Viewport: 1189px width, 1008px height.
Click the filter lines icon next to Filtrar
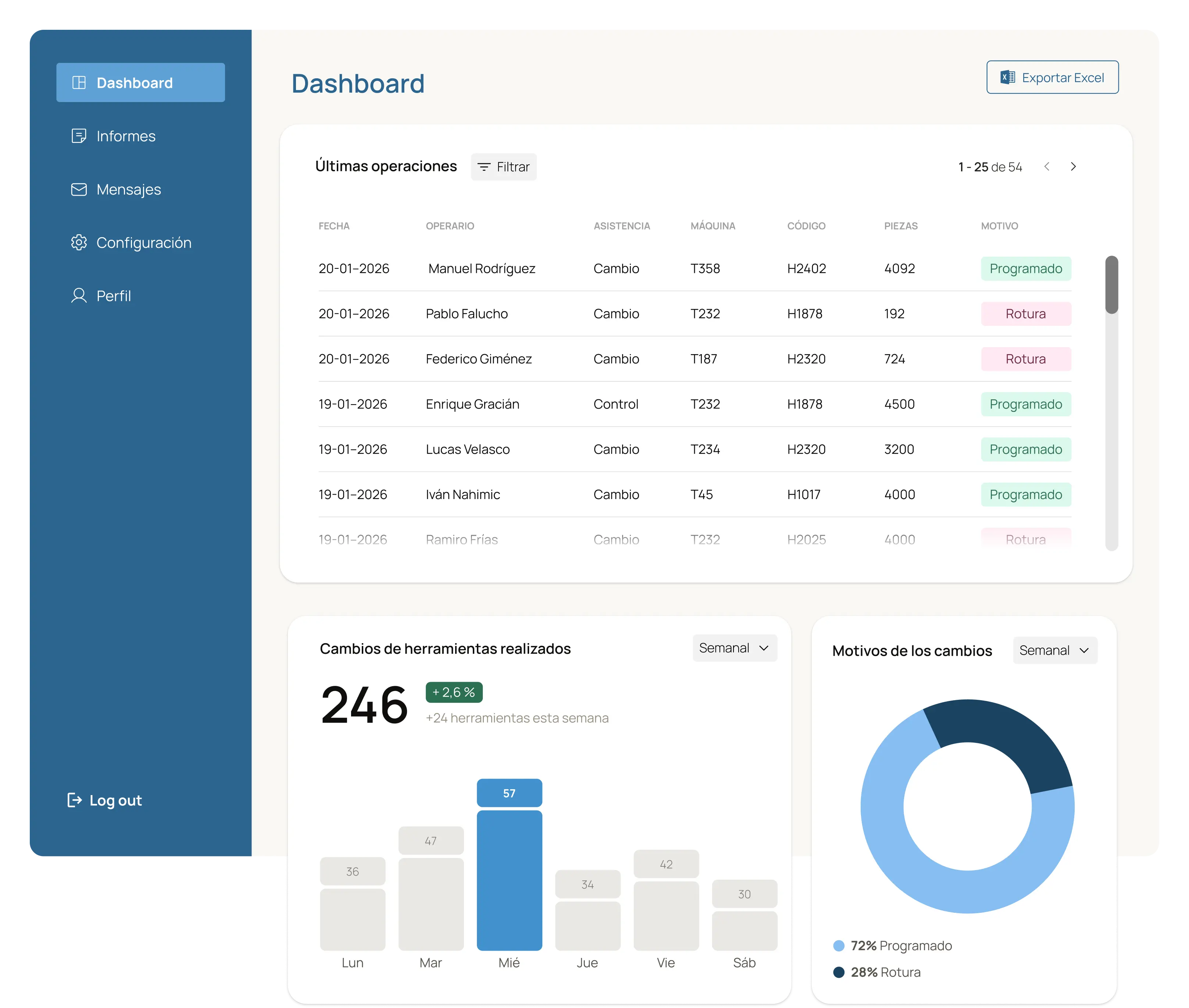pyautogui.click(x=484, y=167)
